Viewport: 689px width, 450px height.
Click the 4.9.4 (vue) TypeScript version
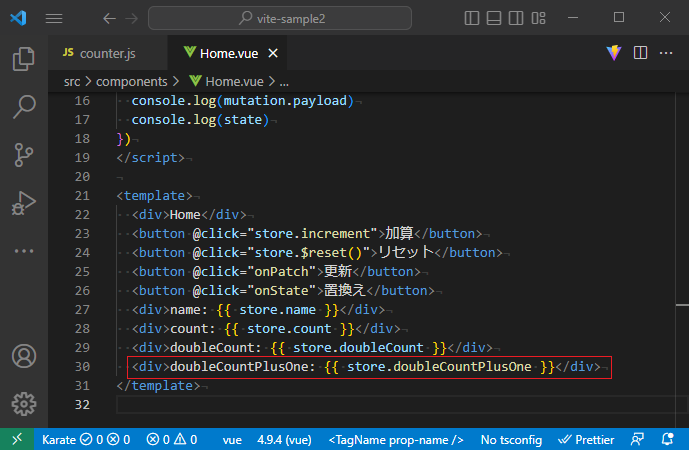[x=284, y=439]
